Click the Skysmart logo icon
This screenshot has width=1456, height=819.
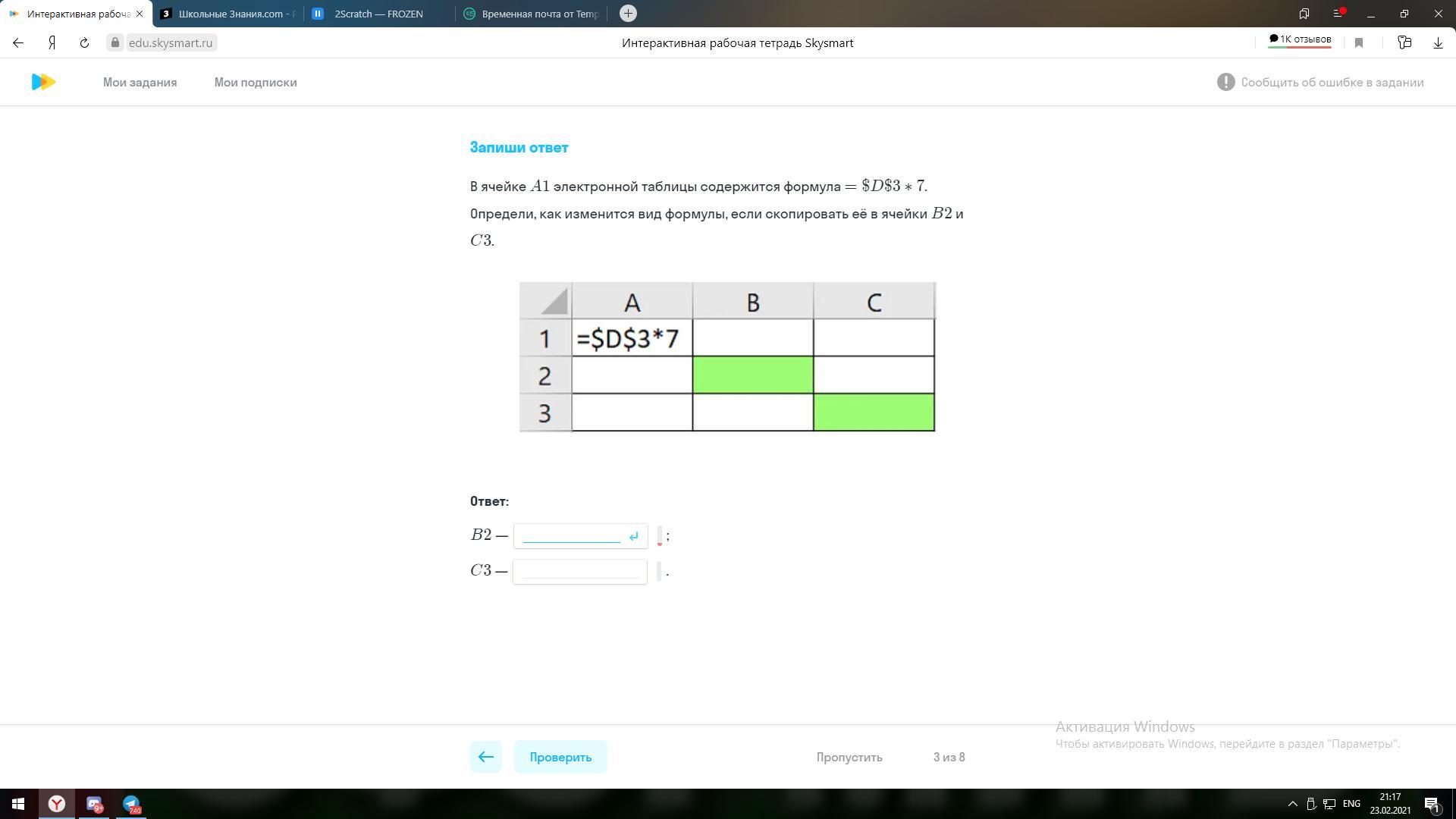point(43,82)
